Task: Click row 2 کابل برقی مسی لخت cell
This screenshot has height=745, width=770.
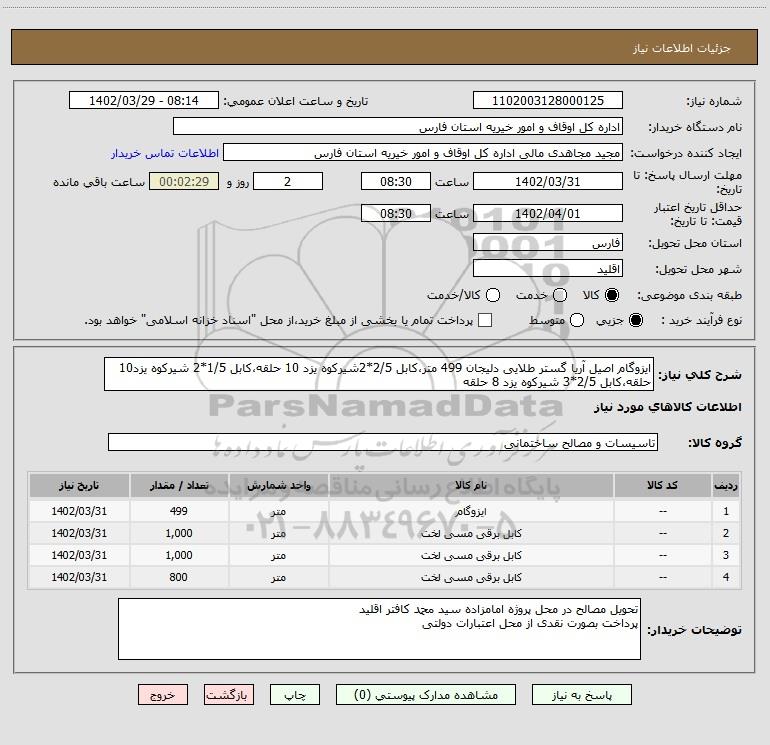Action: point(471,533)
